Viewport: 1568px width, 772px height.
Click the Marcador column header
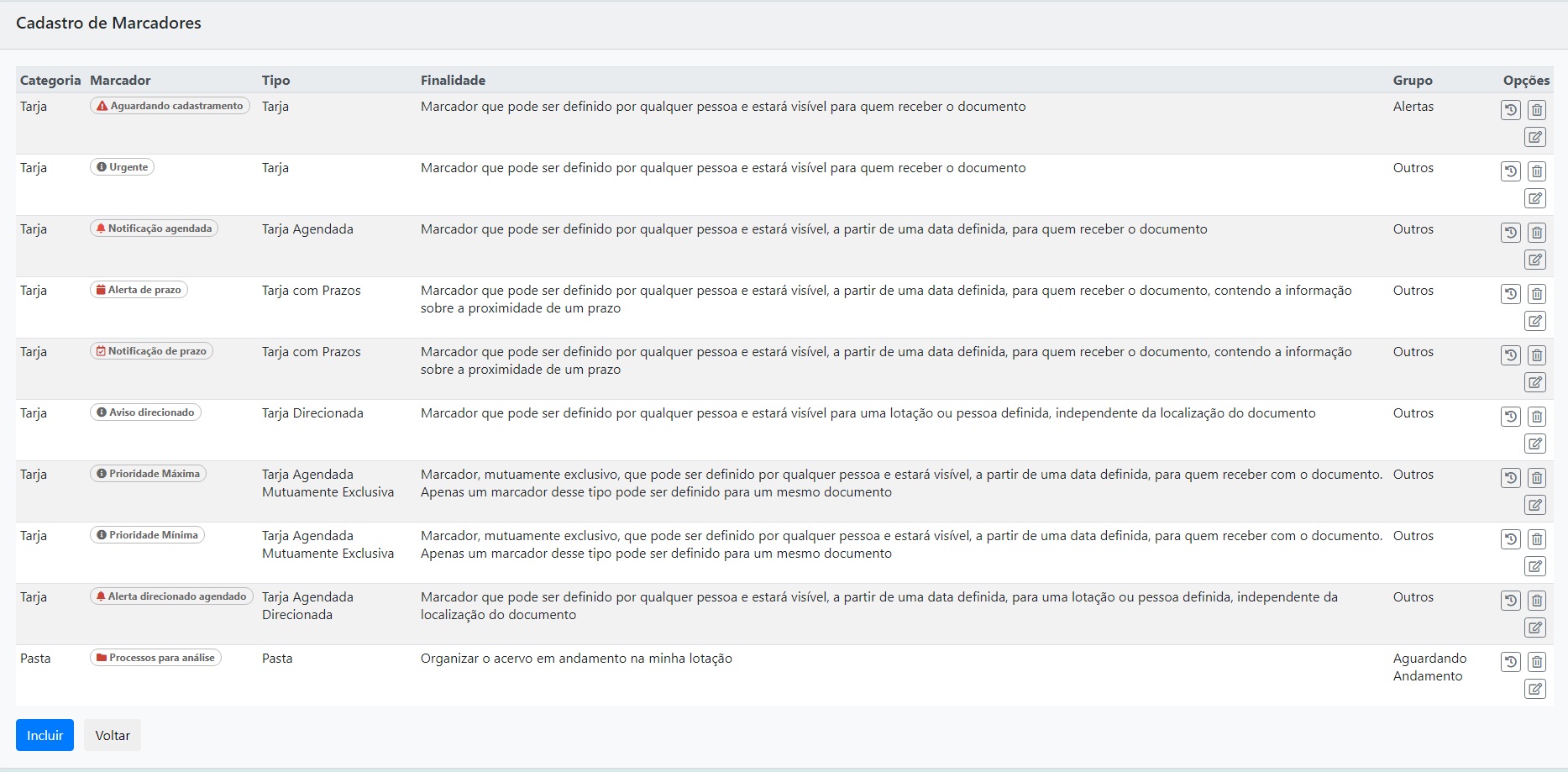pyautogui.click(x=120, y=81)
